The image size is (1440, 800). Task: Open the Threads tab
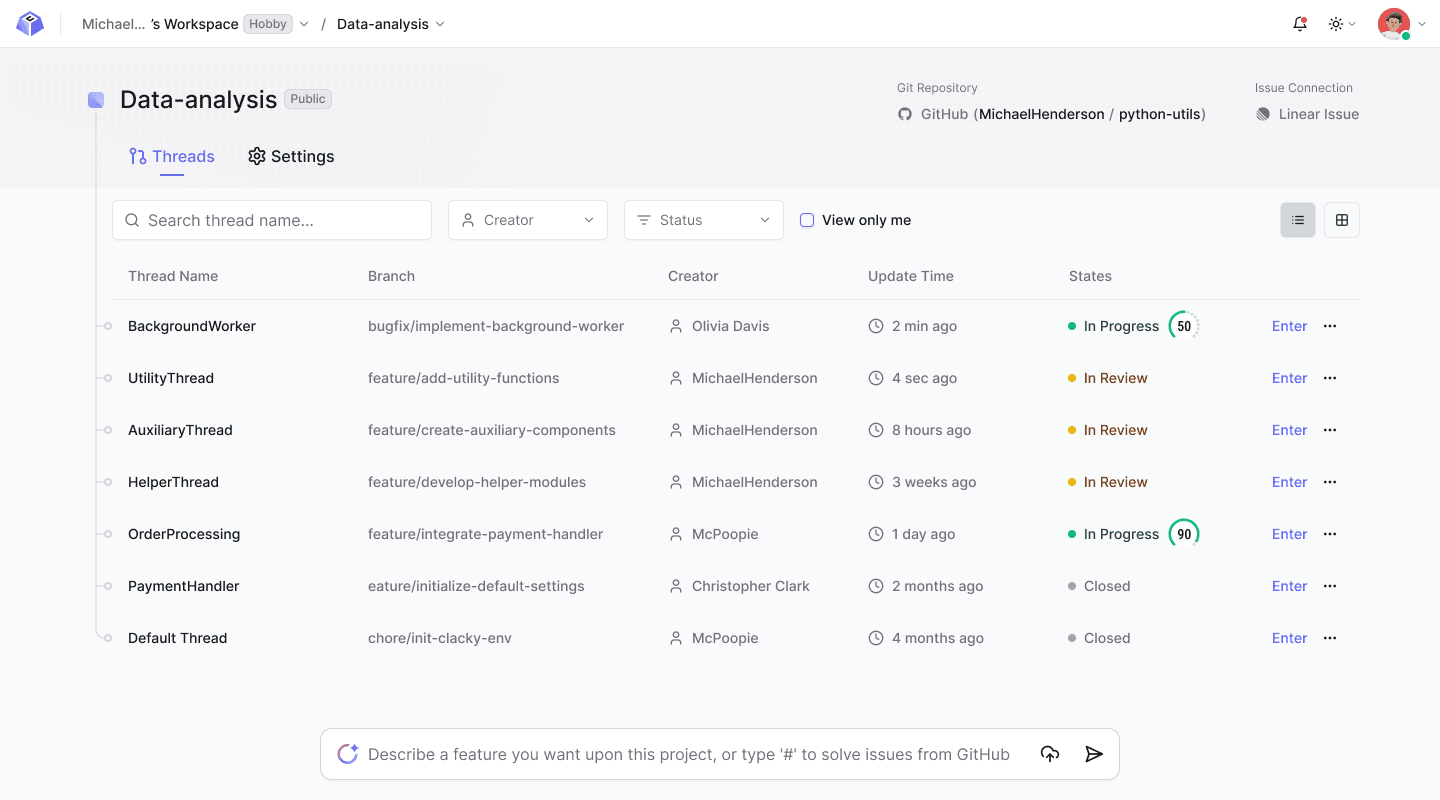pyautogui.click(x=172, y=156)
